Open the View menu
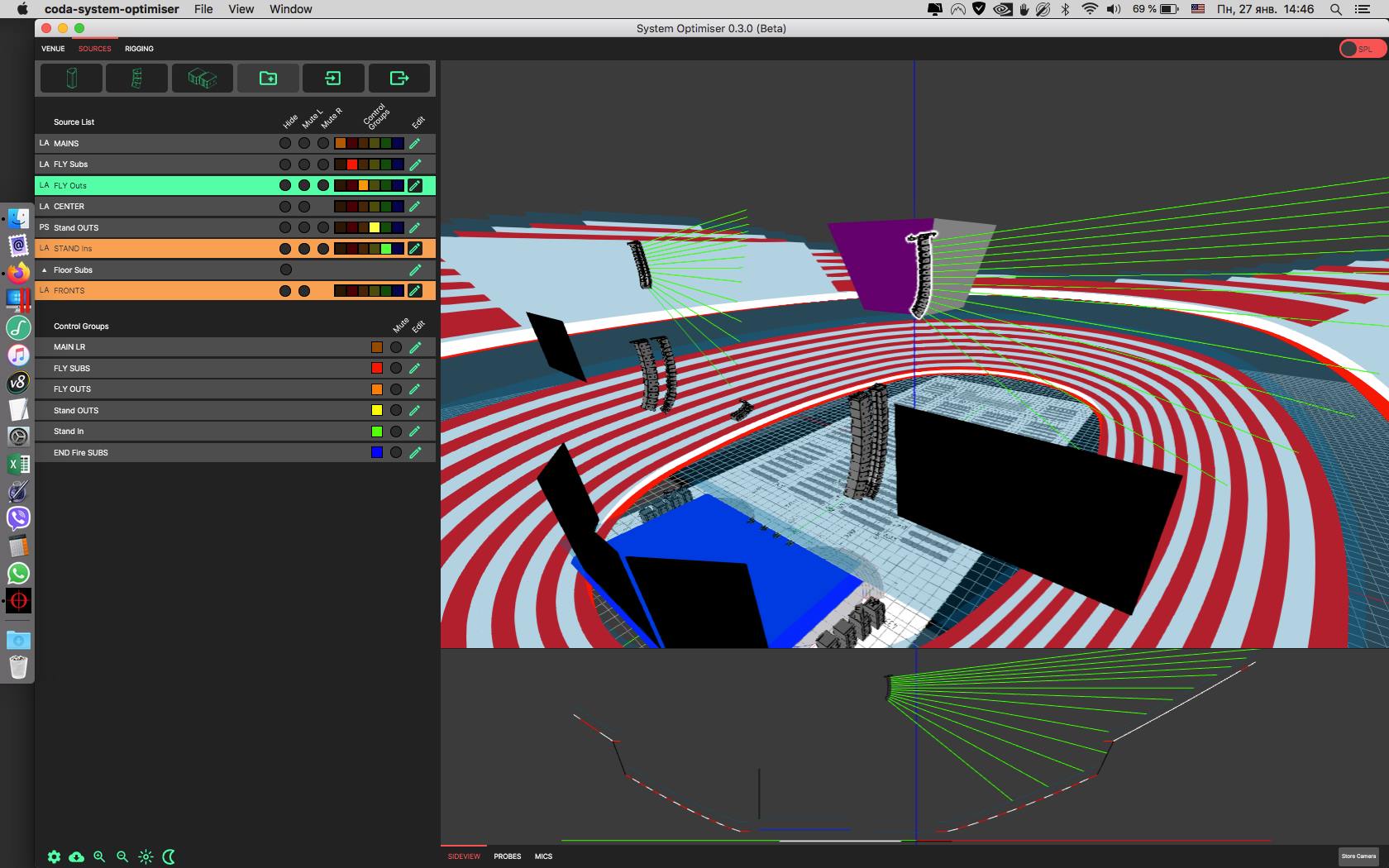This screenshot has width=1389, height=868. tap(241, 9)
